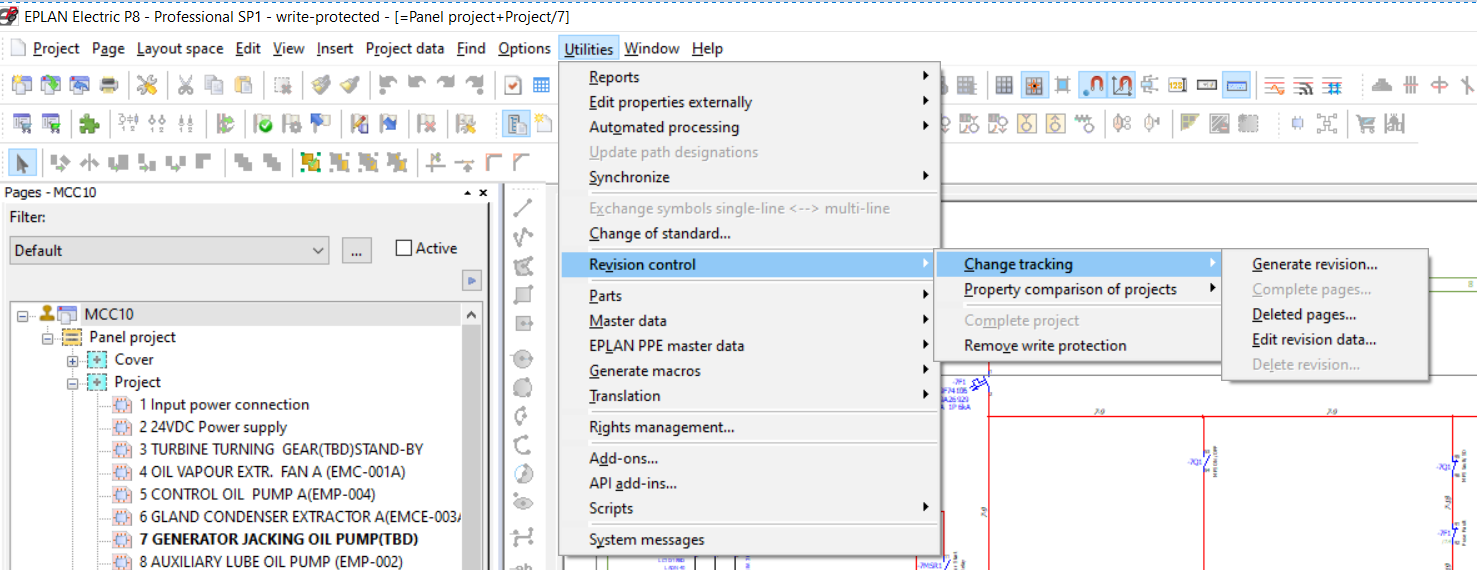This screenshot has height=570, width=1477.
Task: Collapse the Panel project node
Action: click(x=47, y=338)
